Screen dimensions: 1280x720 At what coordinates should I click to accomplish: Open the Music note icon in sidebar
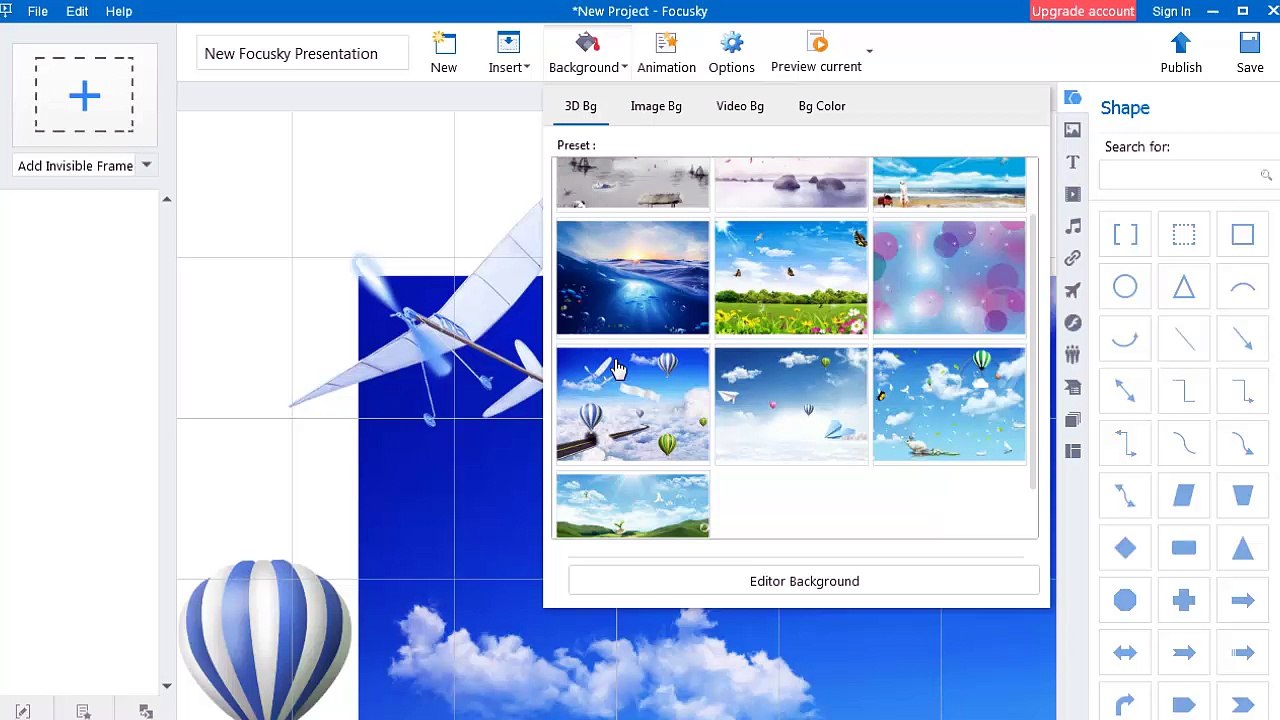click(x=1073, y=226)
